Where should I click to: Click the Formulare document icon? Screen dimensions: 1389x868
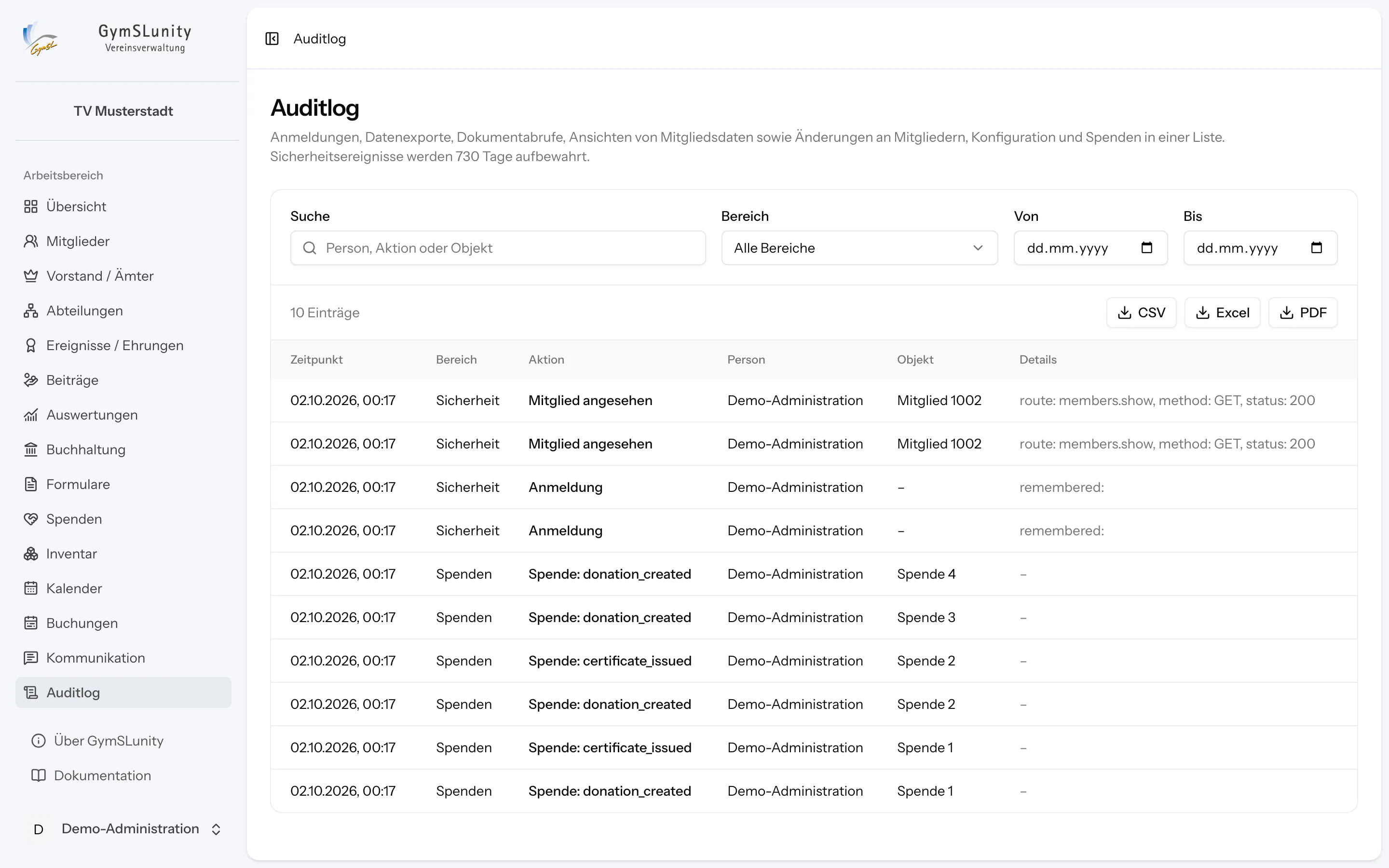click(31, 484)
